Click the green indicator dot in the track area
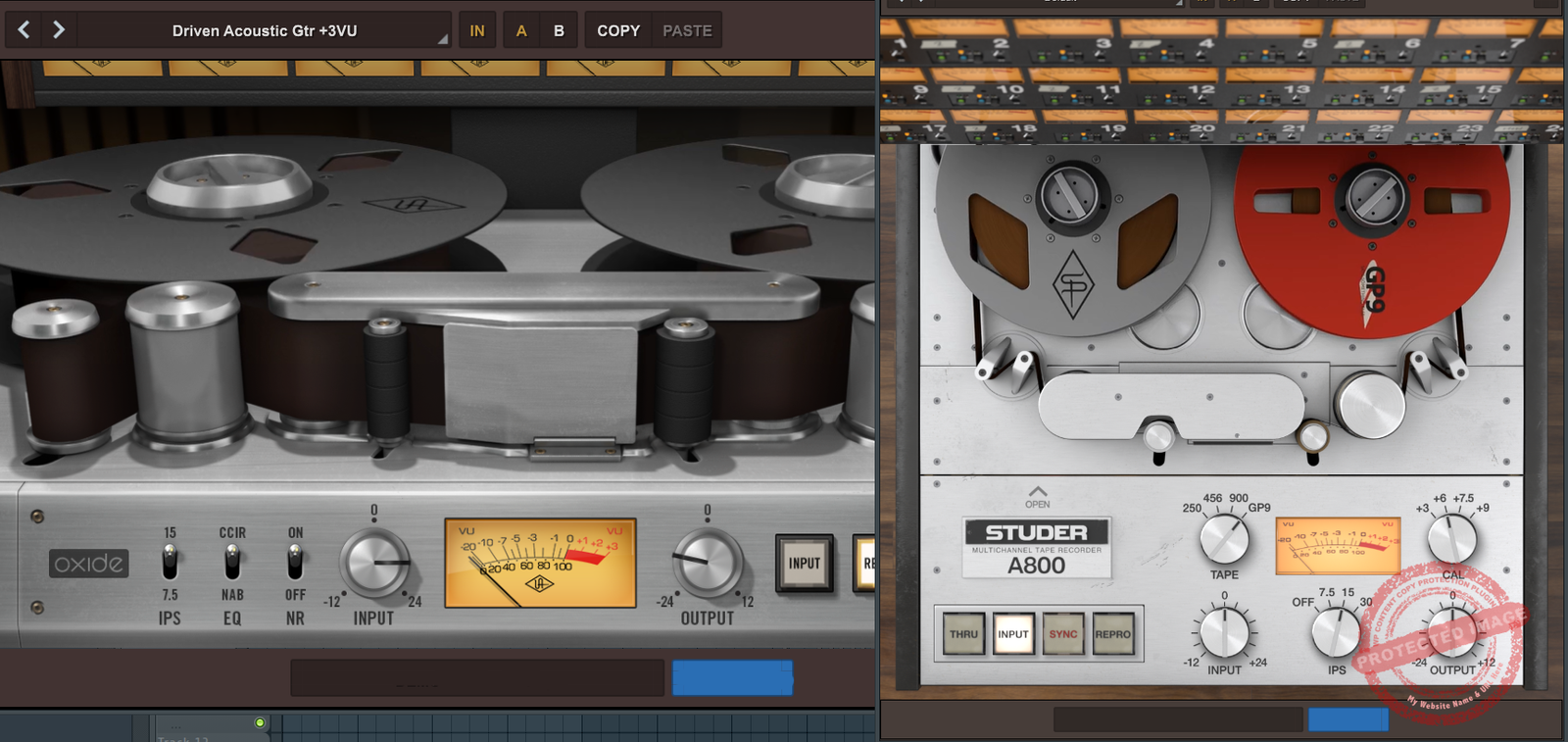 tap(260, 722)
